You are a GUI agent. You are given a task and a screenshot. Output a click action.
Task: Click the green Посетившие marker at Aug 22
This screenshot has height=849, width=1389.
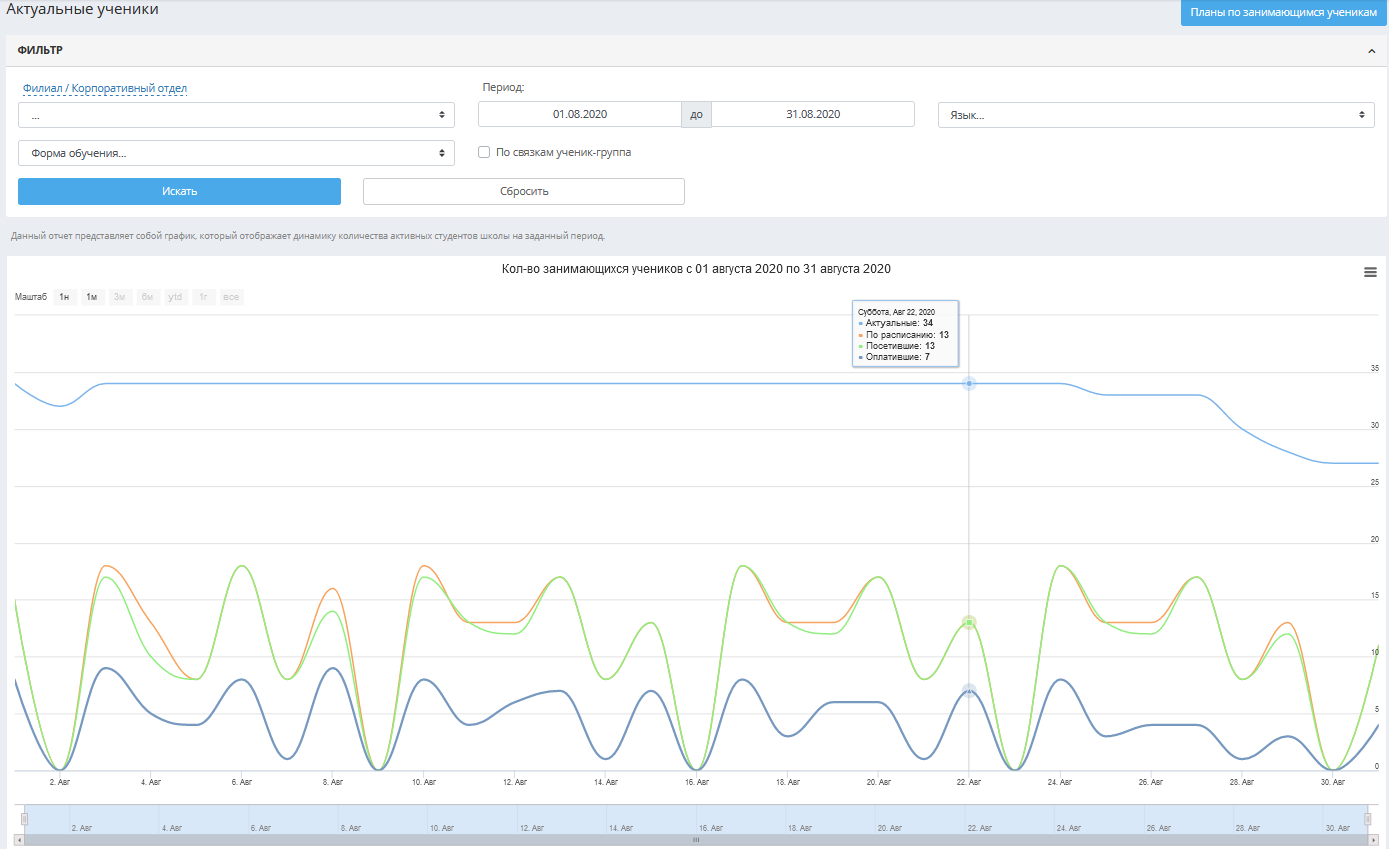[968, 622]
